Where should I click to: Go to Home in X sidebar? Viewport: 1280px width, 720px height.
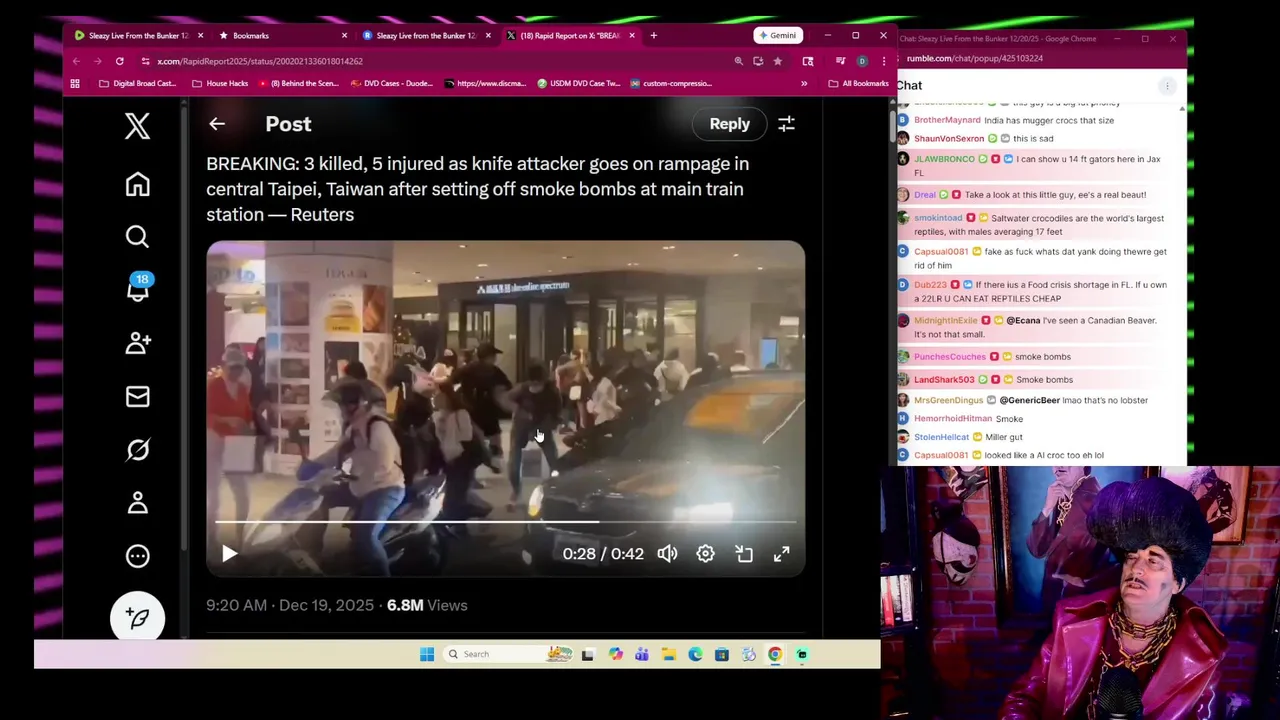click(x=137, y=184)
